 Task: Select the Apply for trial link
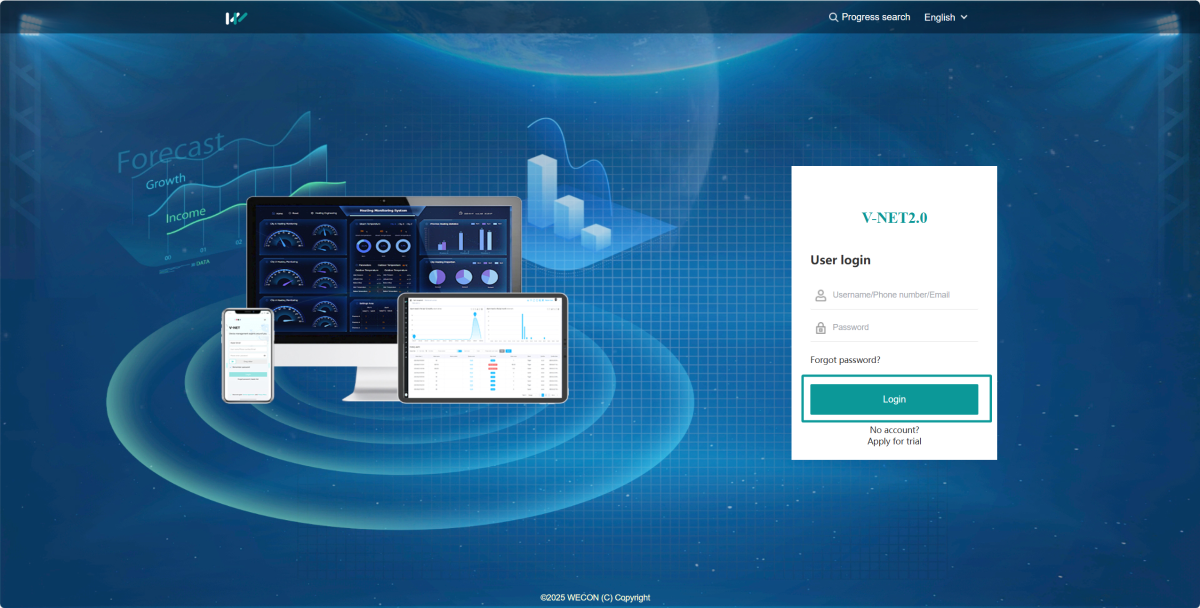(894, 442)
